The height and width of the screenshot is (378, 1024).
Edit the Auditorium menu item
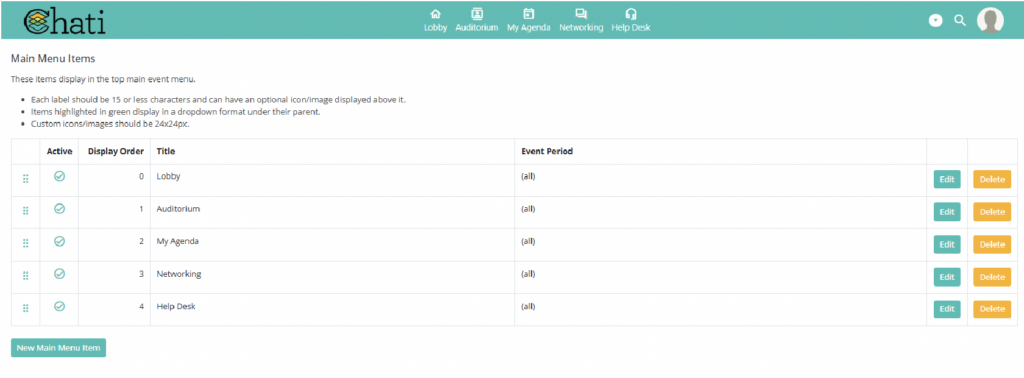tap(947, 212)
